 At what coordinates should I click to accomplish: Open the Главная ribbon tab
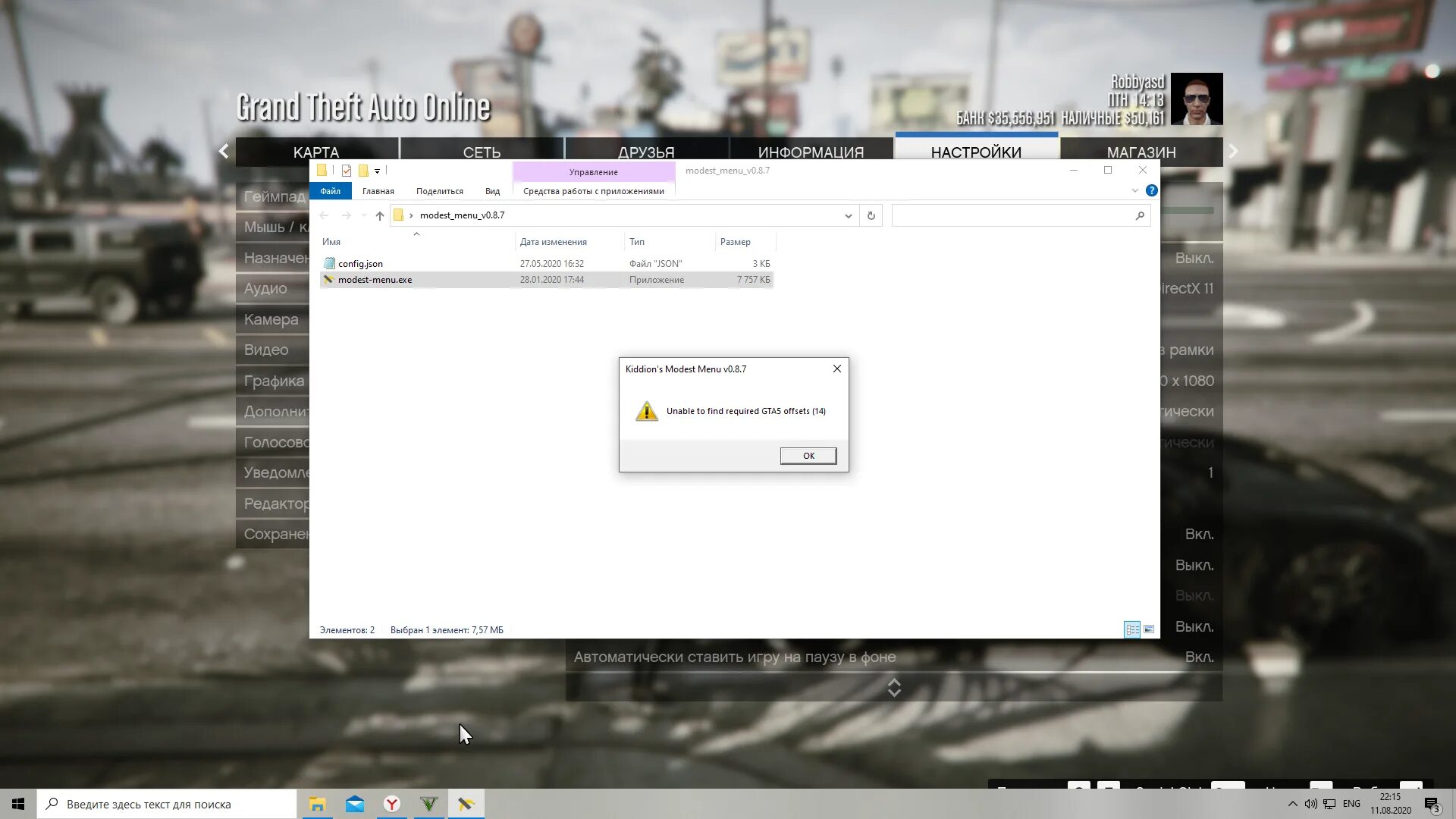(x=378, y=191)
